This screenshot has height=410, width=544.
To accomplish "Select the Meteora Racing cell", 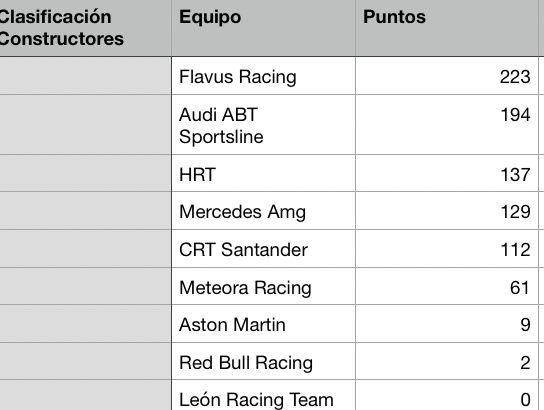I will [263, 287].
